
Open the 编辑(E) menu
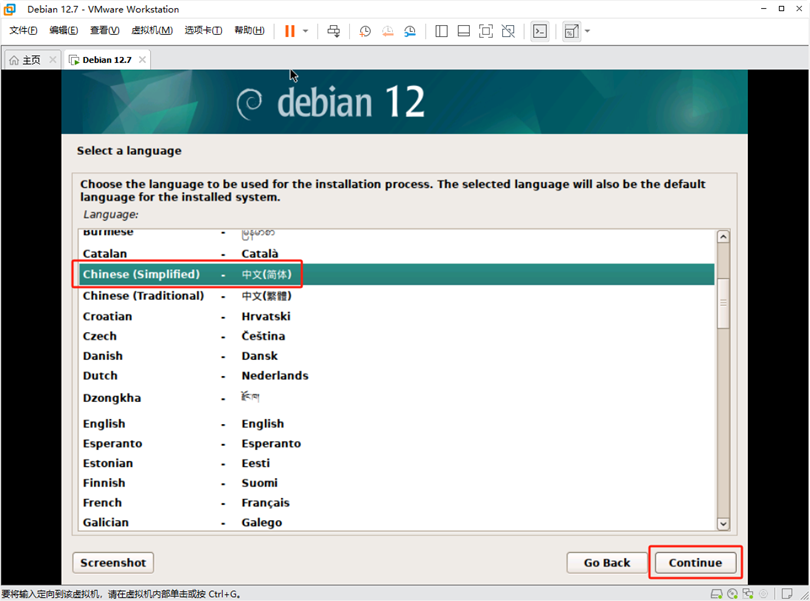click(64, 30)
